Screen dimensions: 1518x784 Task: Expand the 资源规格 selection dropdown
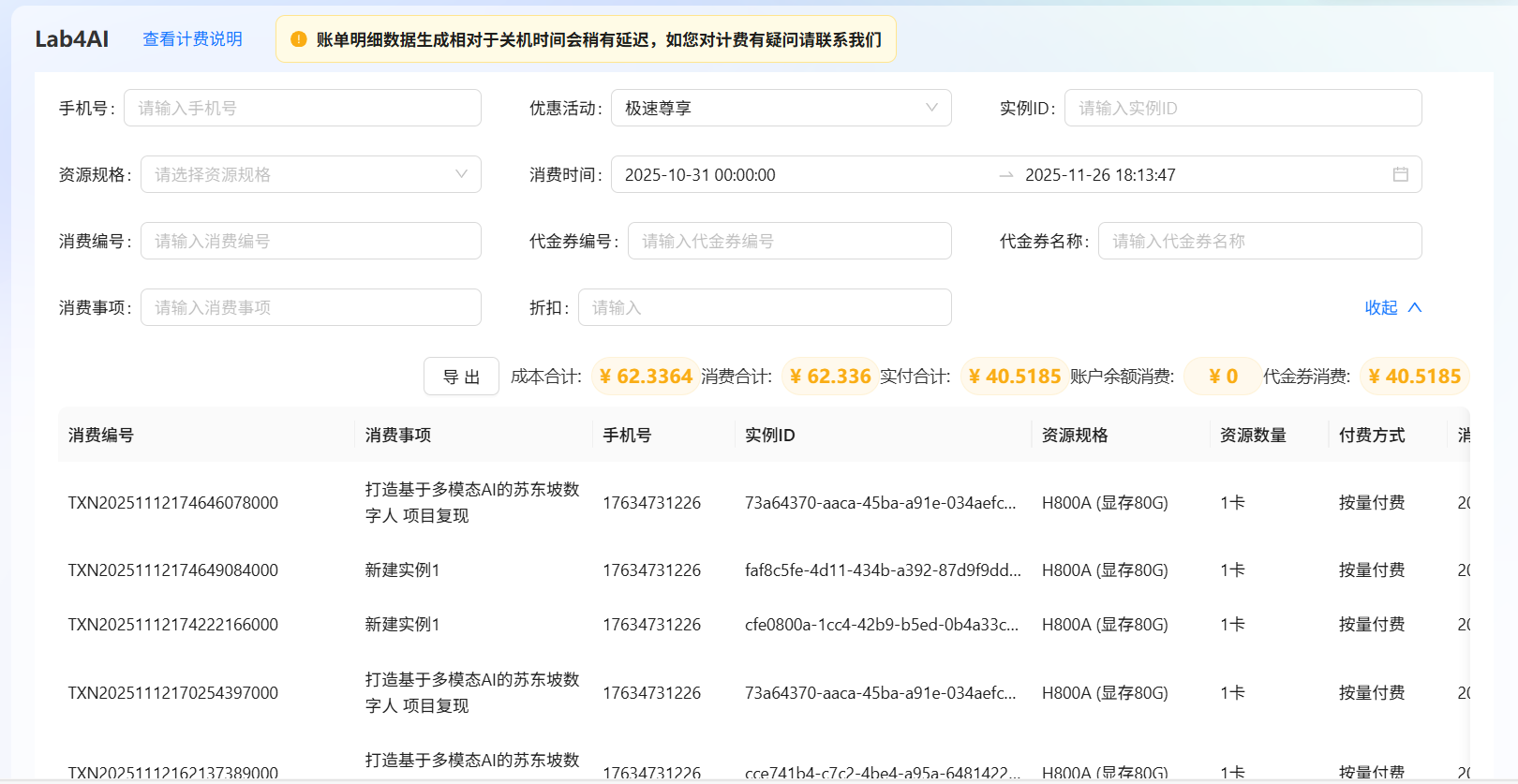point(310,174)
